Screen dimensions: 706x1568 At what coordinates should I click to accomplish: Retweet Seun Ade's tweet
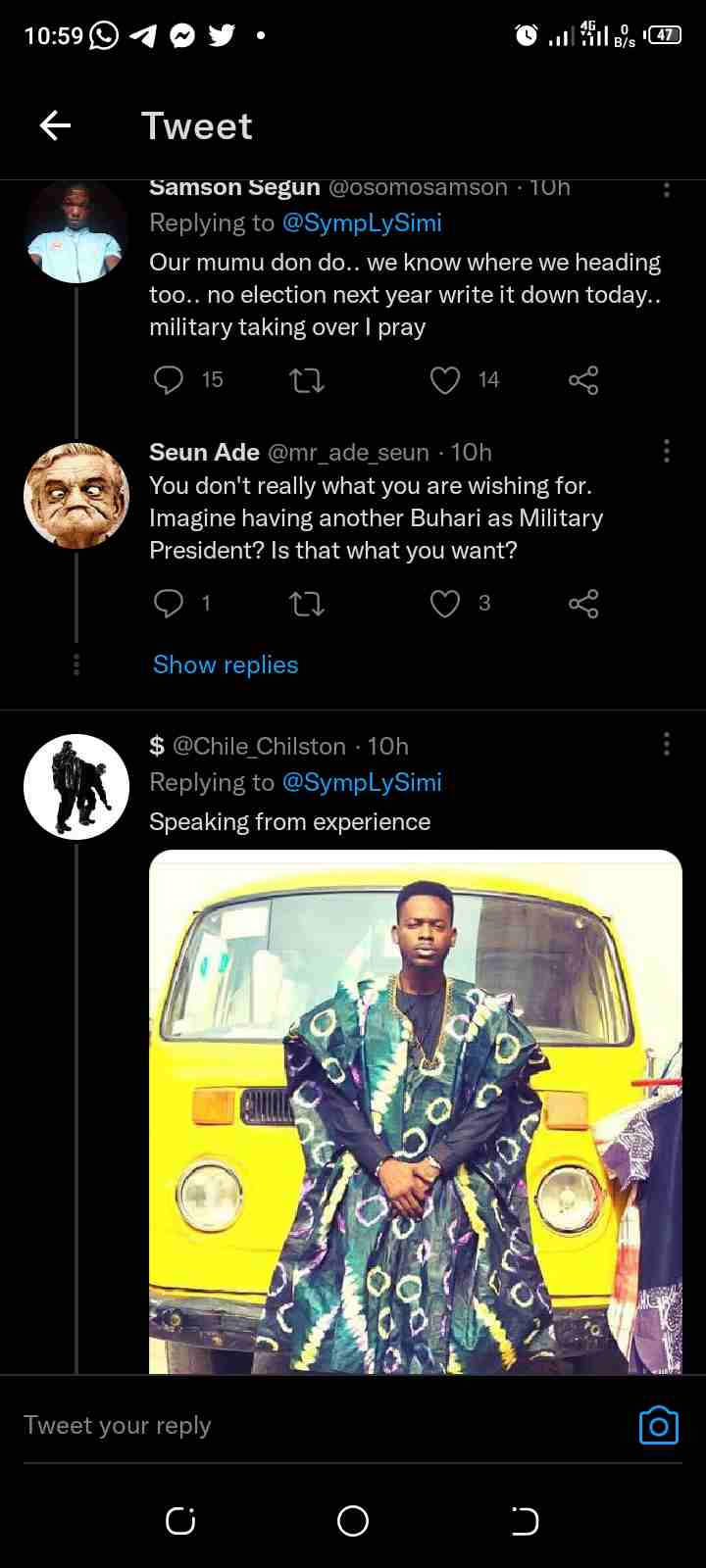click(307, 603)
